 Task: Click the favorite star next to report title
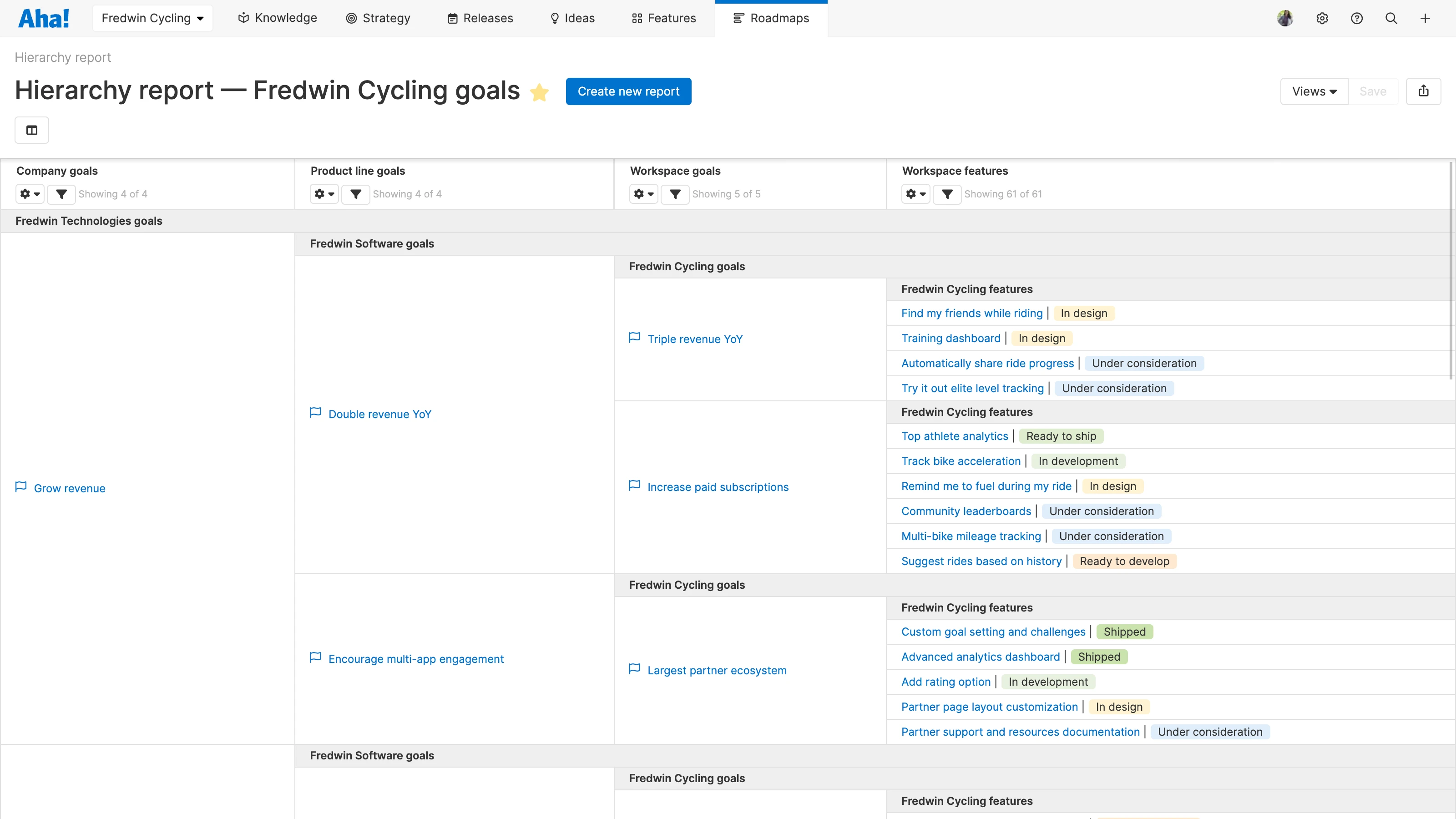coord(539,92)
